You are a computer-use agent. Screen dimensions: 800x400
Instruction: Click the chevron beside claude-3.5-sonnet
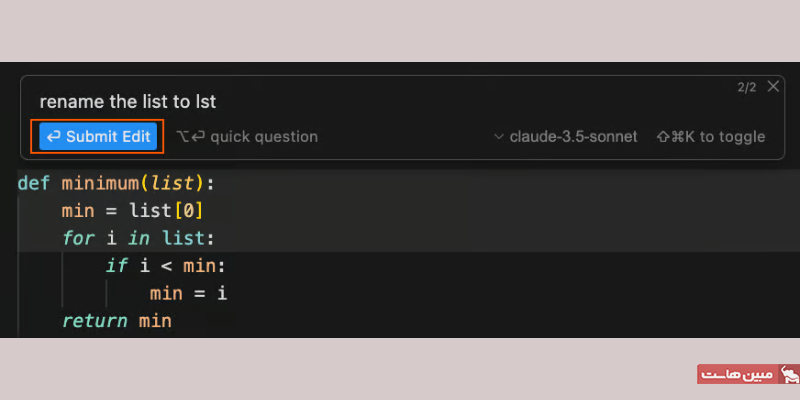point(499,137)
